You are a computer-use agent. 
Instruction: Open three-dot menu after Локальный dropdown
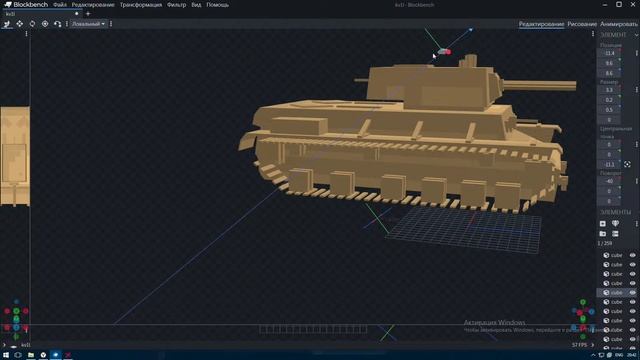[x=111, y=24]
